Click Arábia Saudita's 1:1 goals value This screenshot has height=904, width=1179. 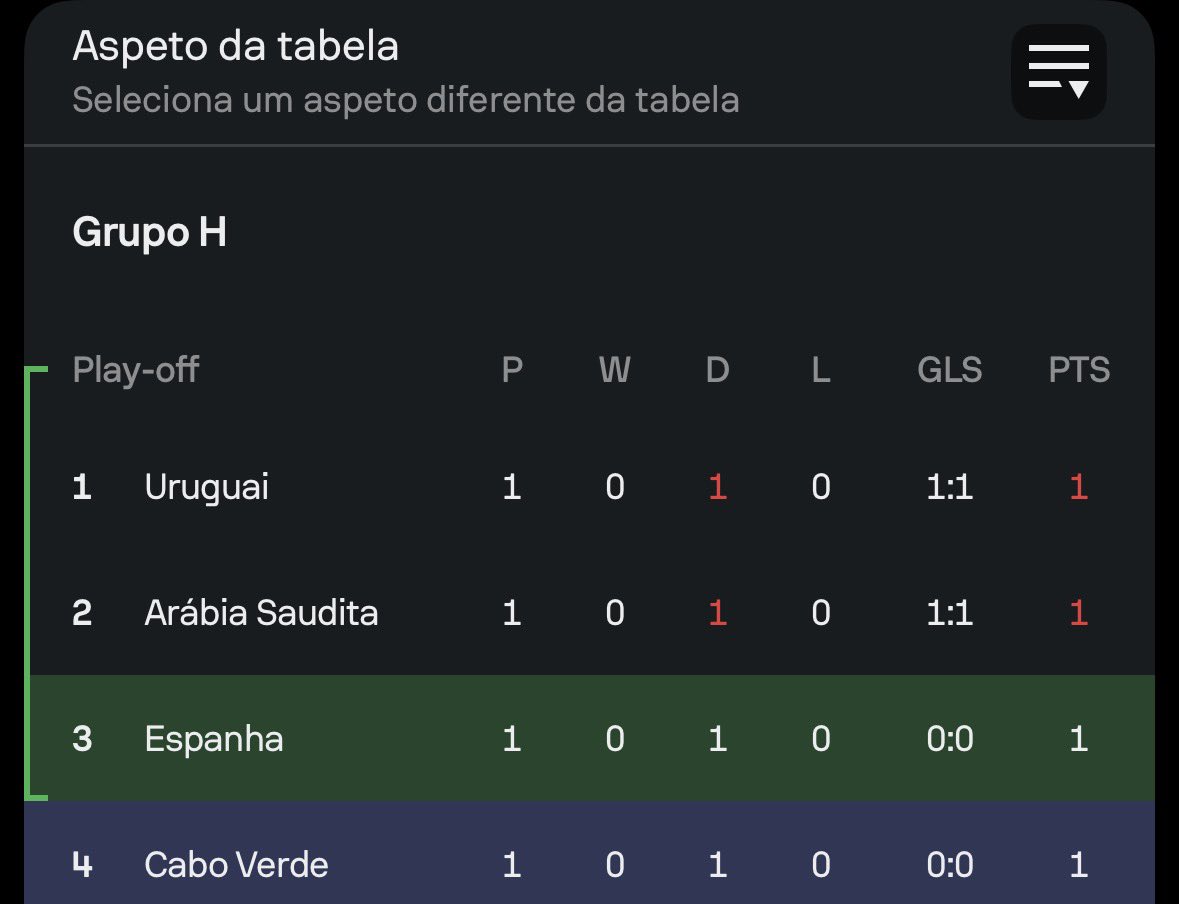950,612
